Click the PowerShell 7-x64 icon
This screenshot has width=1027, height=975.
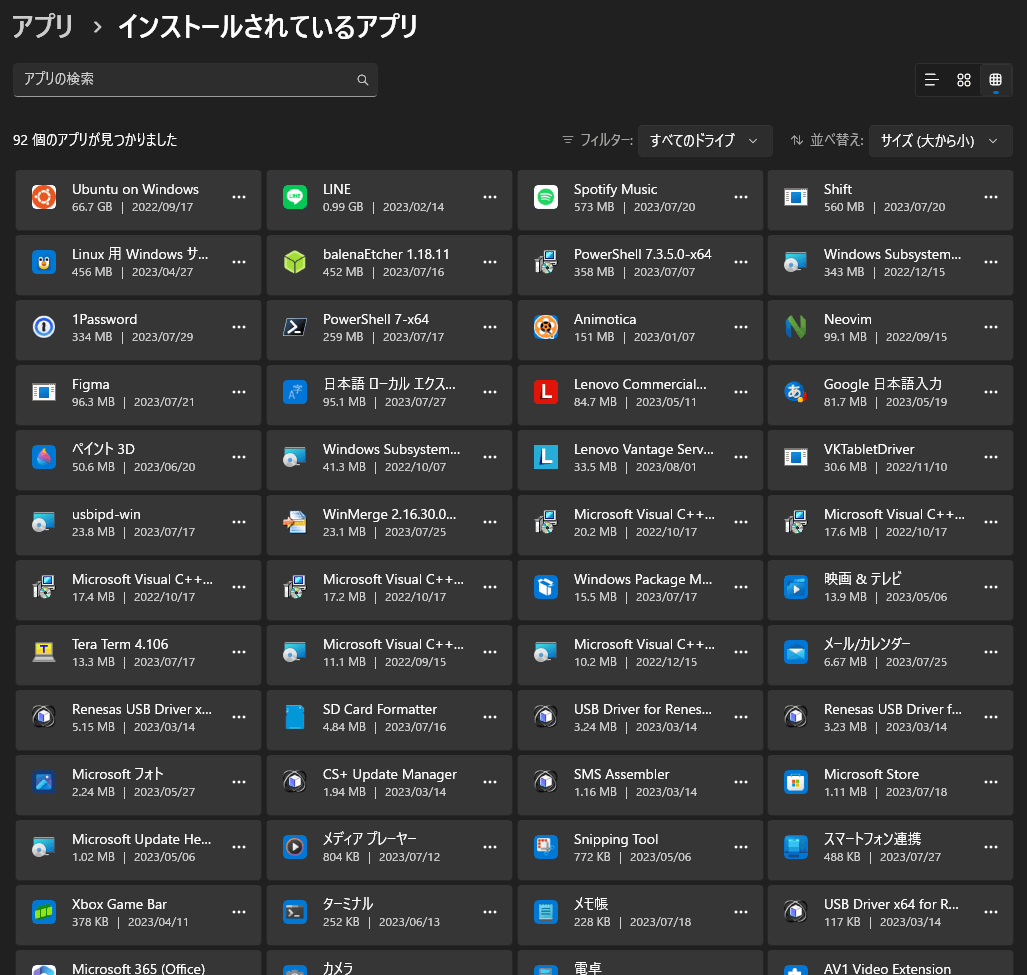point(295,327)
